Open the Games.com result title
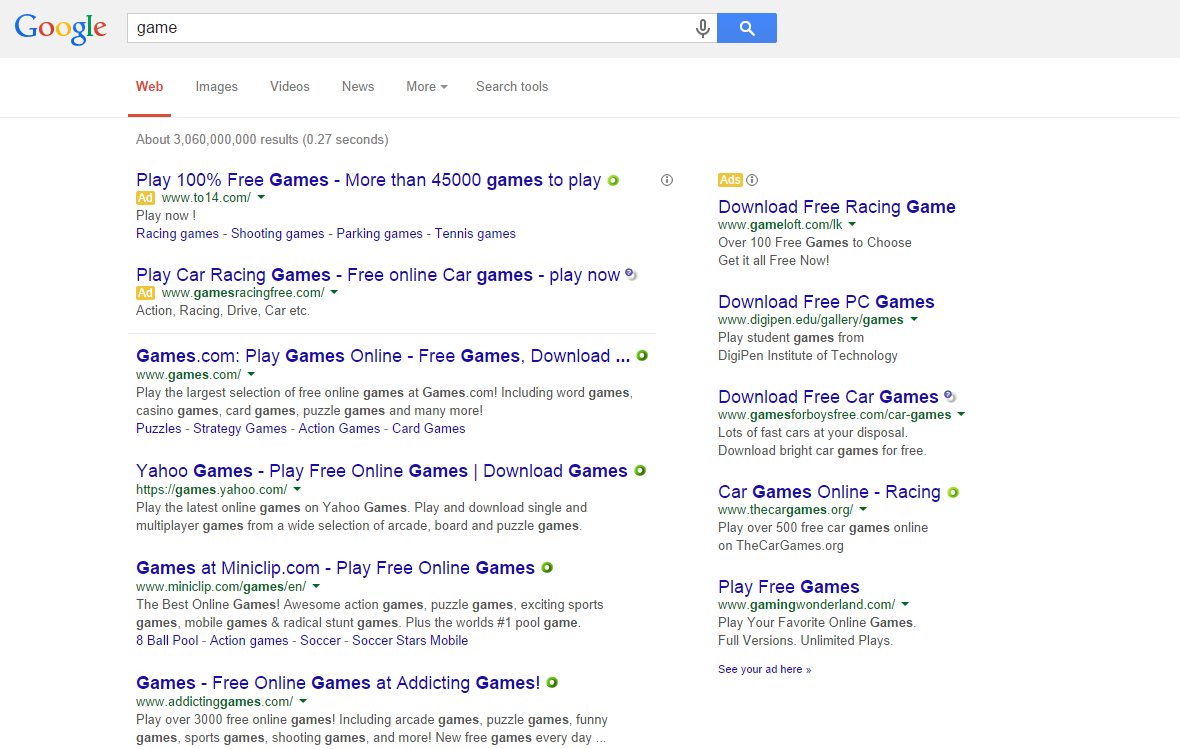The image size is (1180, 749). (x=383, y=355)
